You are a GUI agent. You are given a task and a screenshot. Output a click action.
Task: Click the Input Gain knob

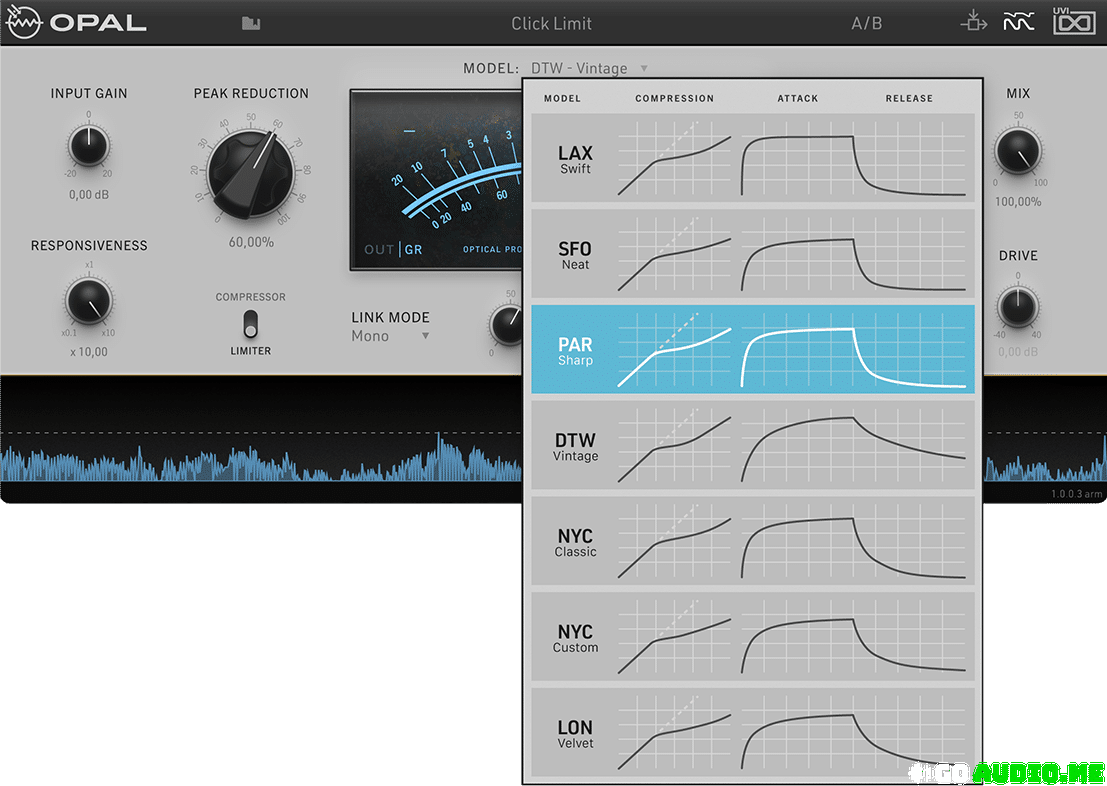(x=89, y=147)
